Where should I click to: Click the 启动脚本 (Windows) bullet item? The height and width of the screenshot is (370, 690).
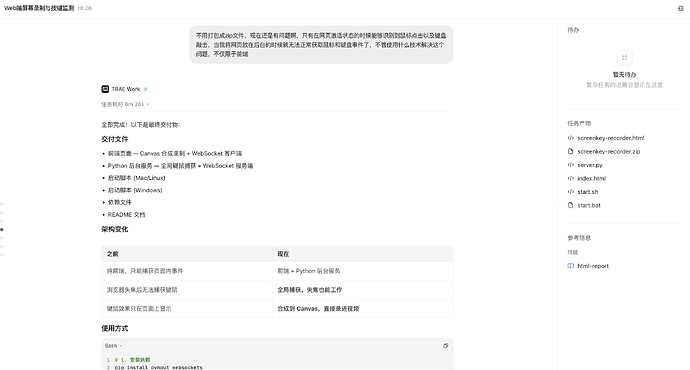[135, 190]
